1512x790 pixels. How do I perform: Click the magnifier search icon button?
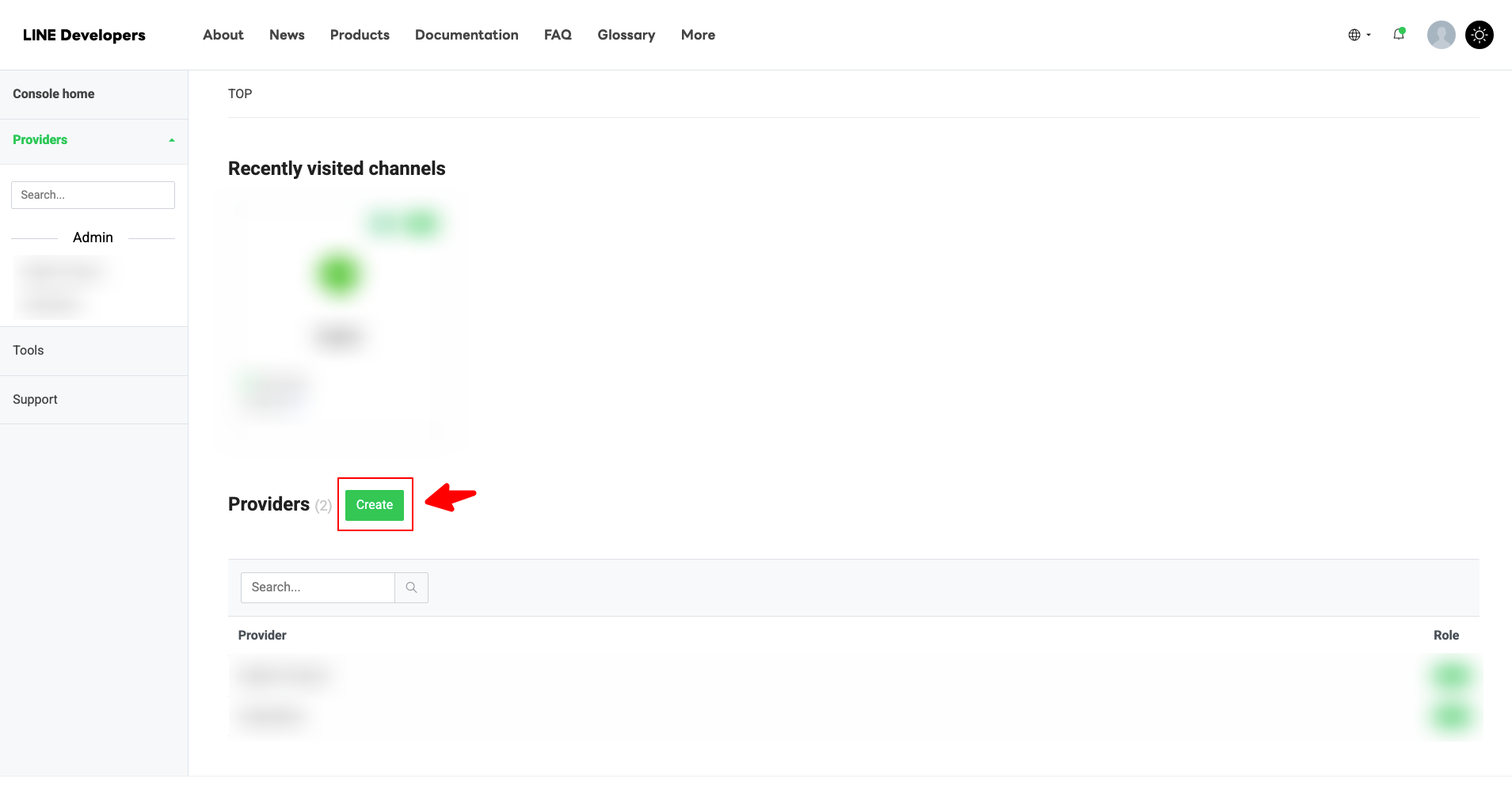pyautogui.click(x=411, y=587)
